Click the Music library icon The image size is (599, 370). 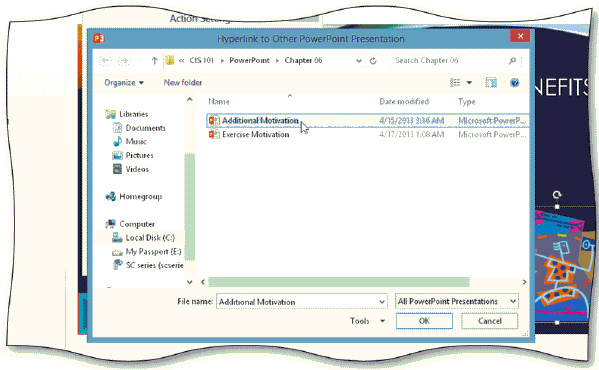117,141
